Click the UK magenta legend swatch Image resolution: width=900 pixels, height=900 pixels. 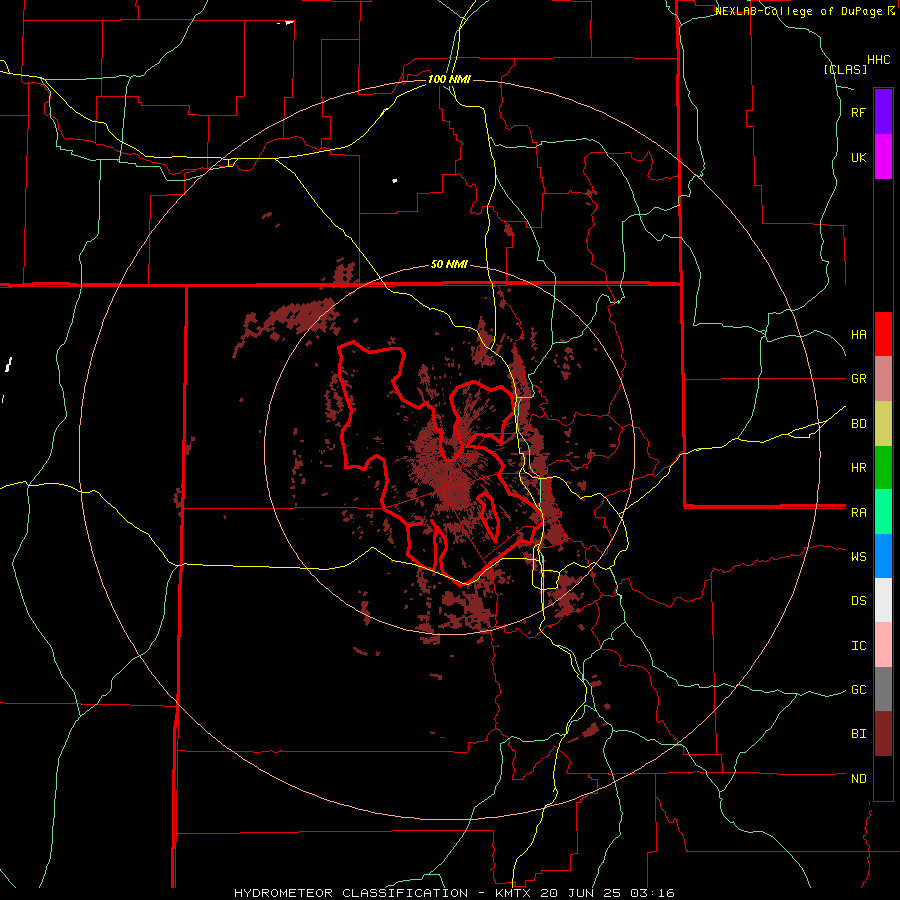pos(883,157)
